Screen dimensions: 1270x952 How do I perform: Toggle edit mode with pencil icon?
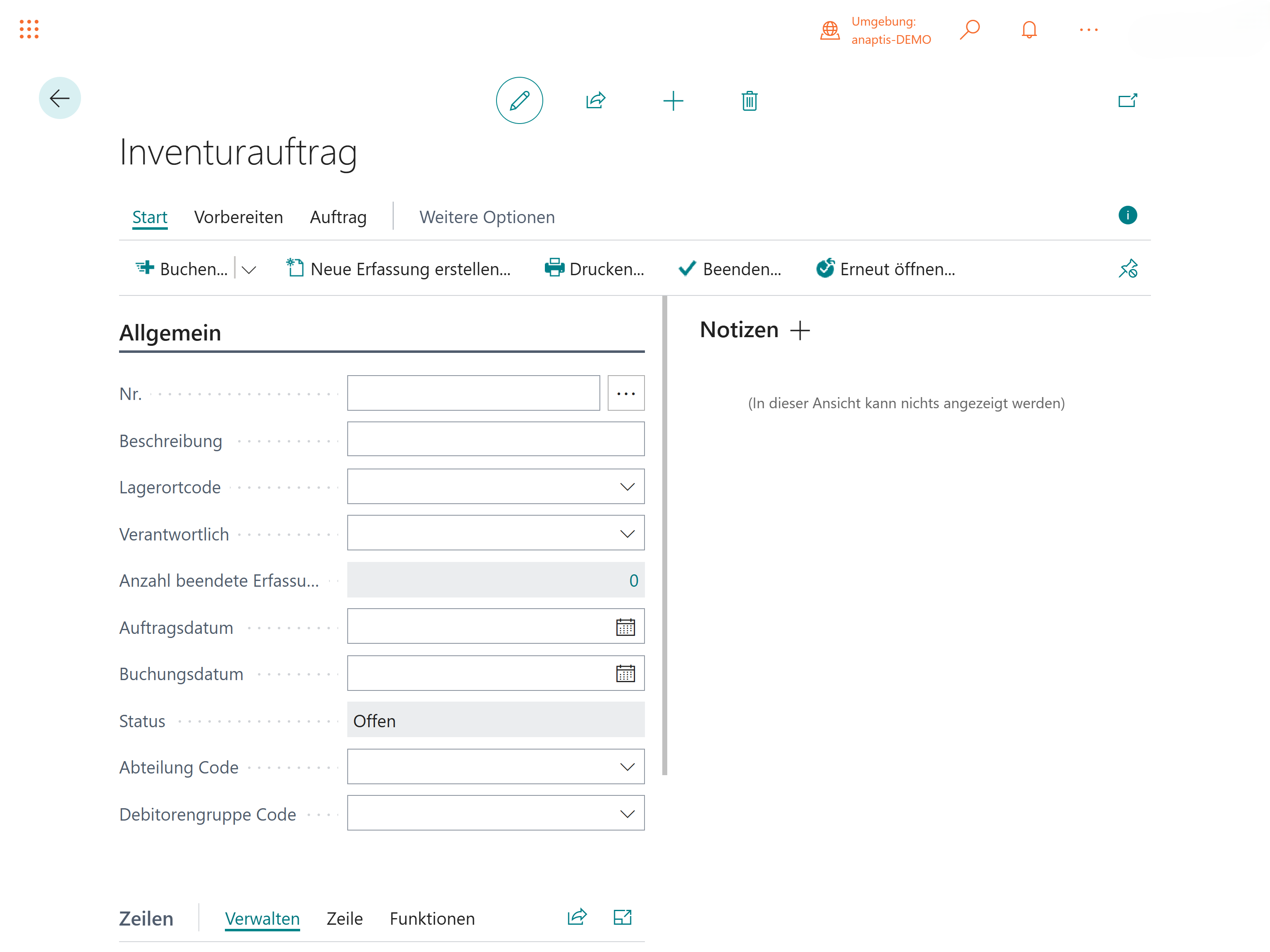[x=519, y=100]
